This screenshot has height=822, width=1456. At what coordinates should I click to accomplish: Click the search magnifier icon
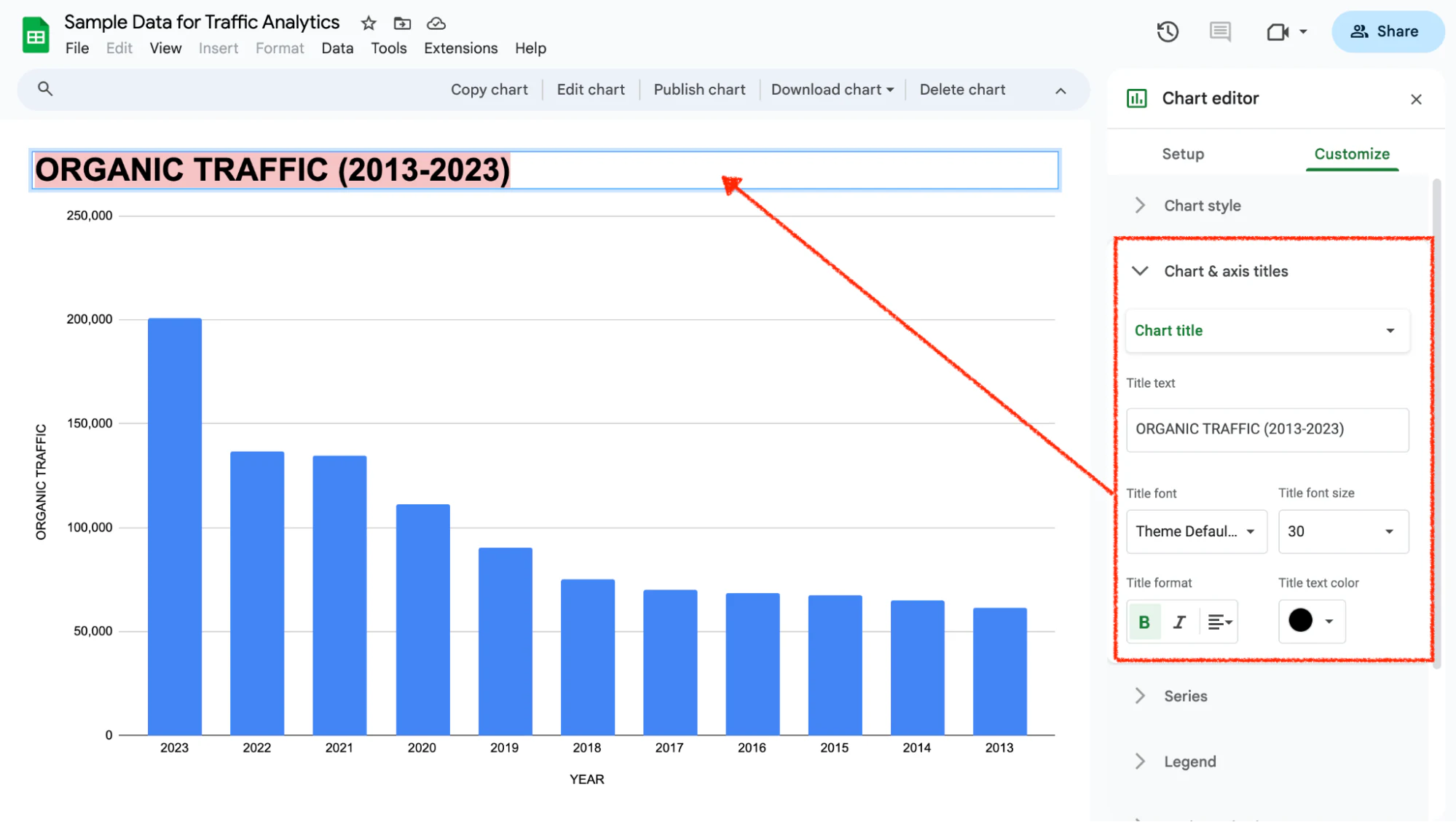coord(45,89)
